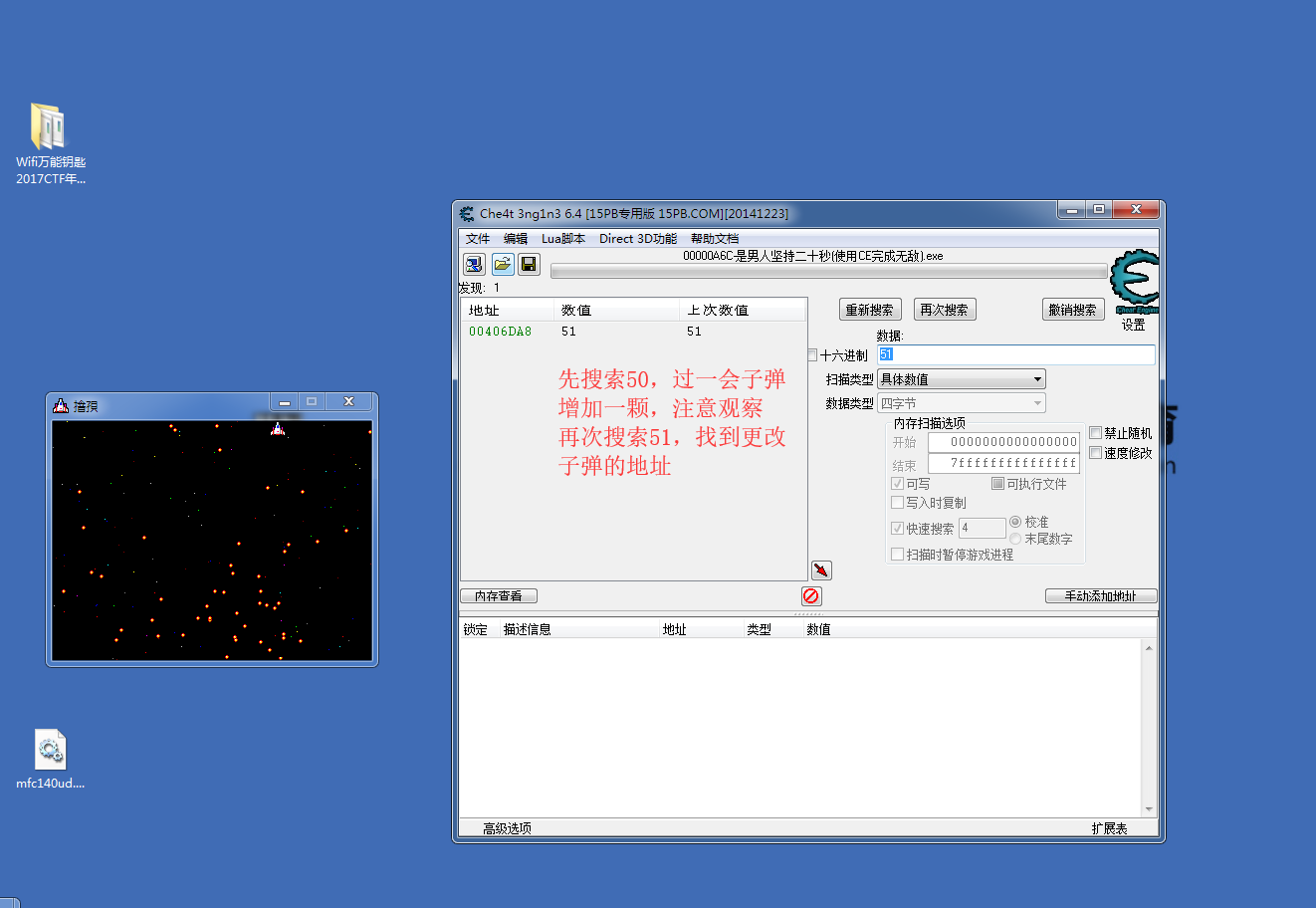1316x908 pixels.
Task: Click the 锁定 column header in address table
Action: coord(479,629)
